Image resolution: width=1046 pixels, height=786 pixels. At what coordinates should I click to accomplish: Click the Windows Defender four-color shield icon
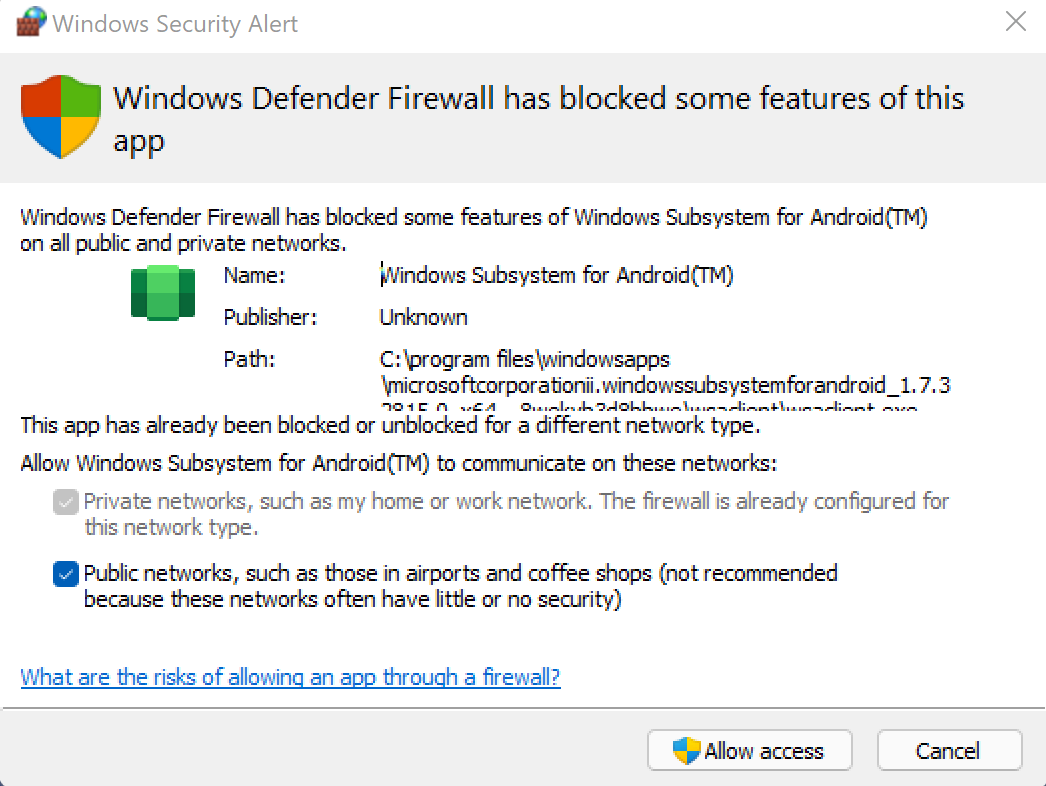tap(61, 117)
